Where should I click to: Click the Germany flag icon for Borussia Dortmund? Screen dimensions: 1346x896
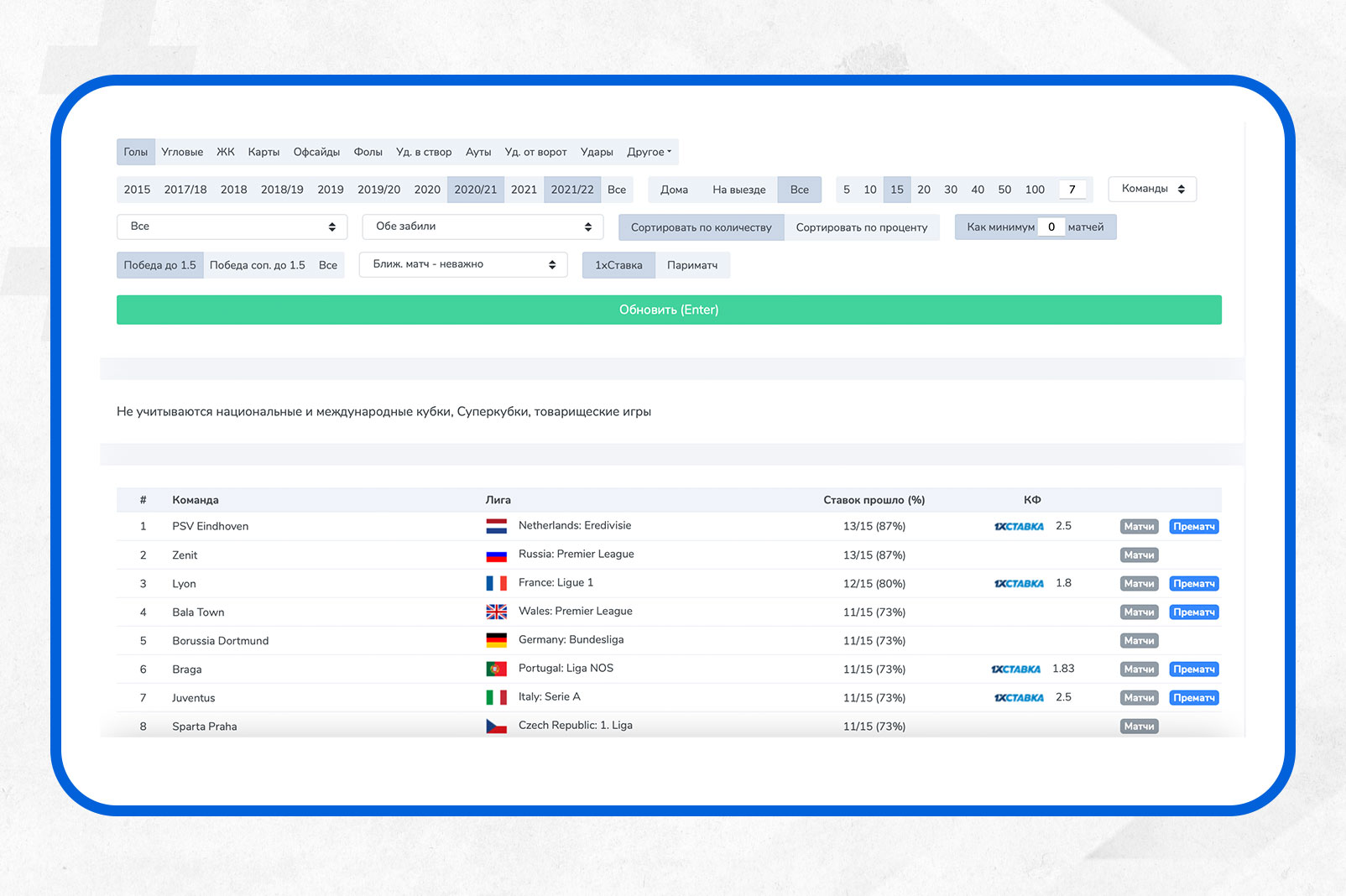(x=496, y=641)
